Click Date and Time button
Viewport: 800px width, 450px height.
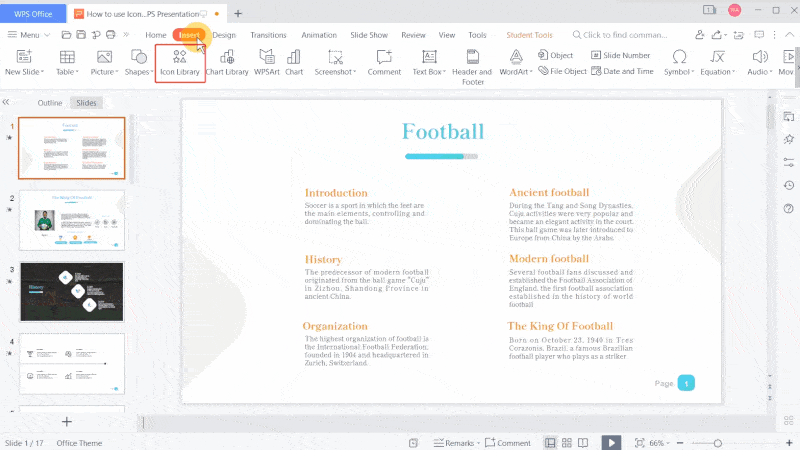coord(622,71)
